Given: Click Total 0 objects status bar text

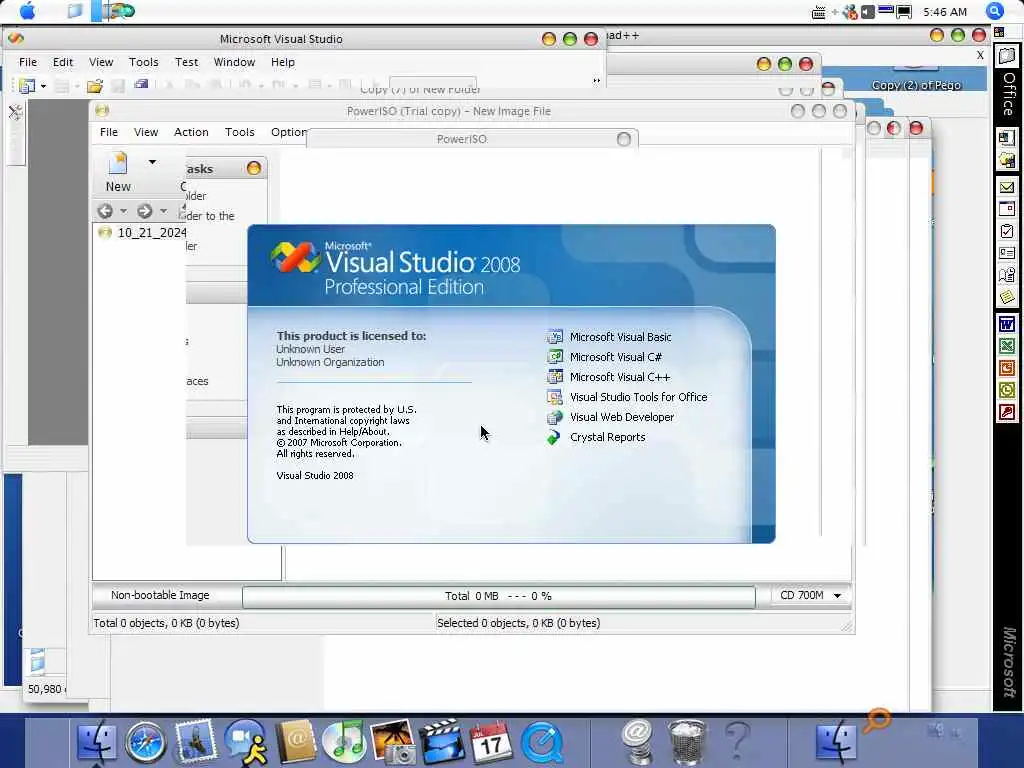Looking at the screenshot, I should tap(167, 623).
